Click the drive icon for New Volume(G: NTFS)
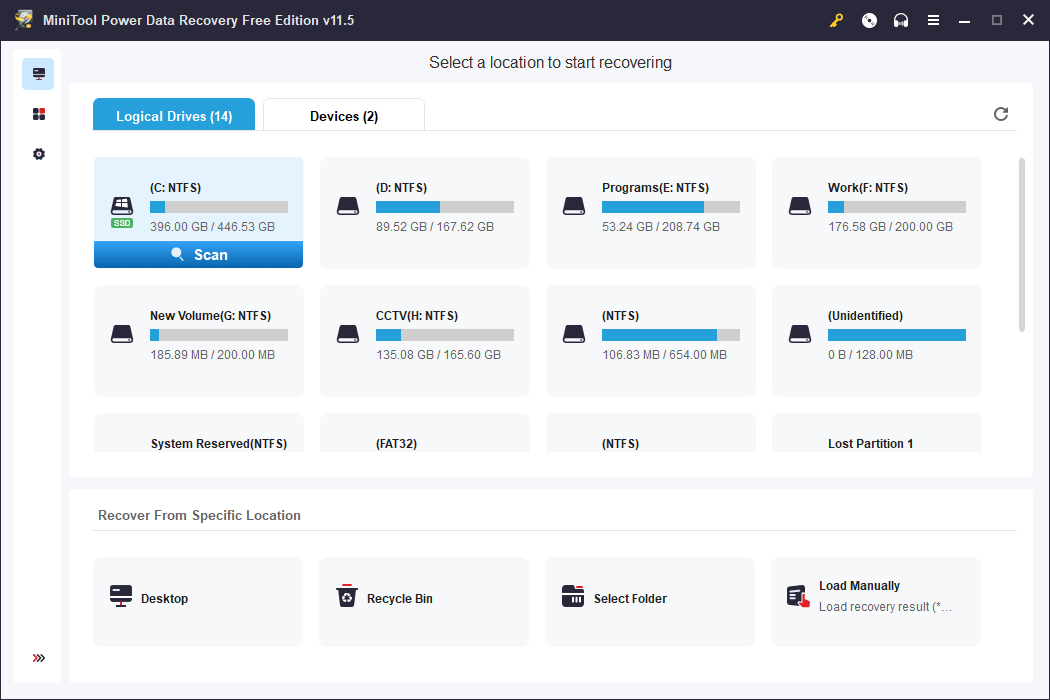Image resolution: width=1050 pixels, height=700 pixels. pyautogui.click(x=122, y=334)
